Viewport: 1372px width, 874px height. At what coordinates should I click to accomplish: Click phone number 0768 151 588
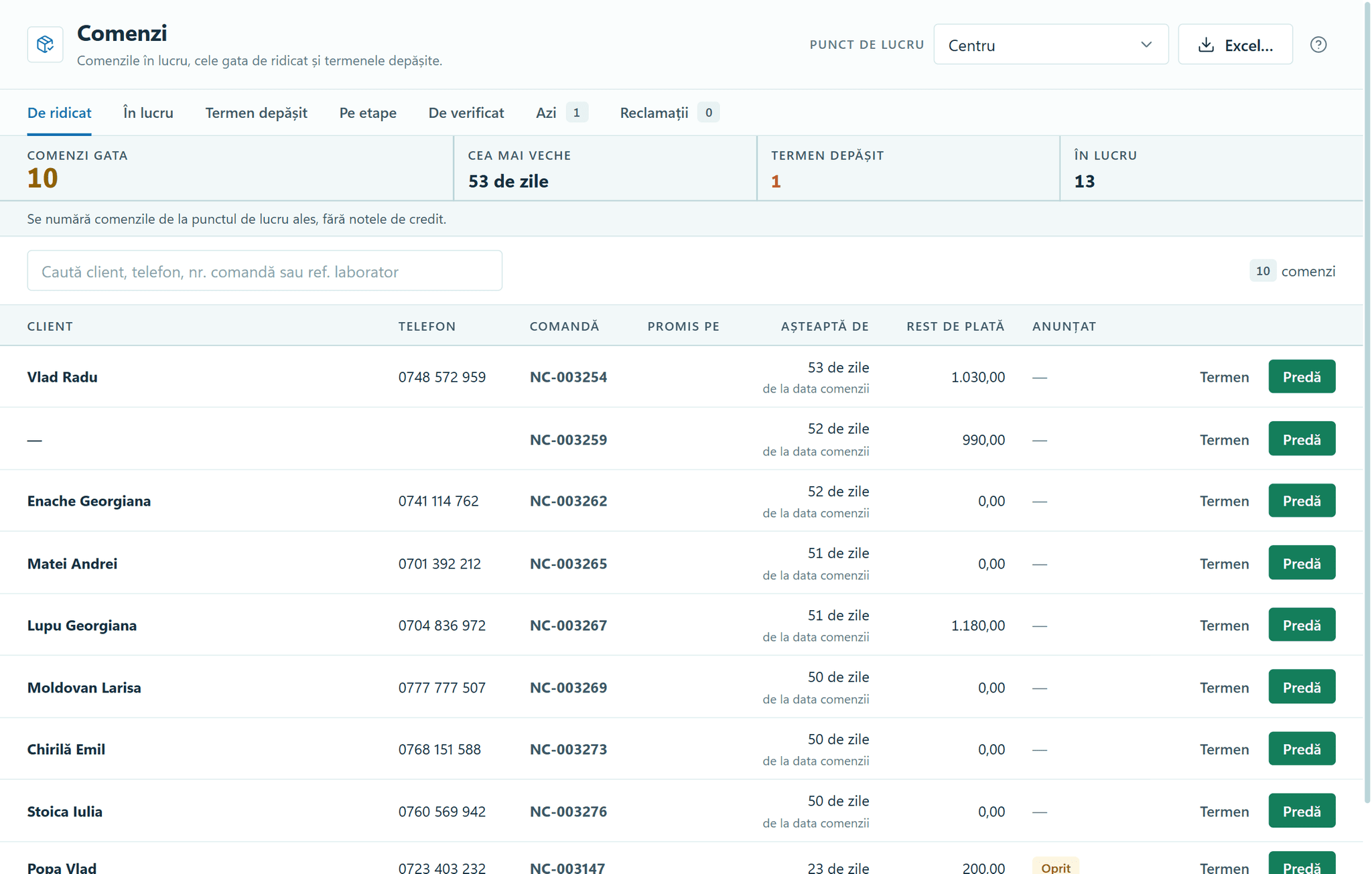(x=439, y=749)
